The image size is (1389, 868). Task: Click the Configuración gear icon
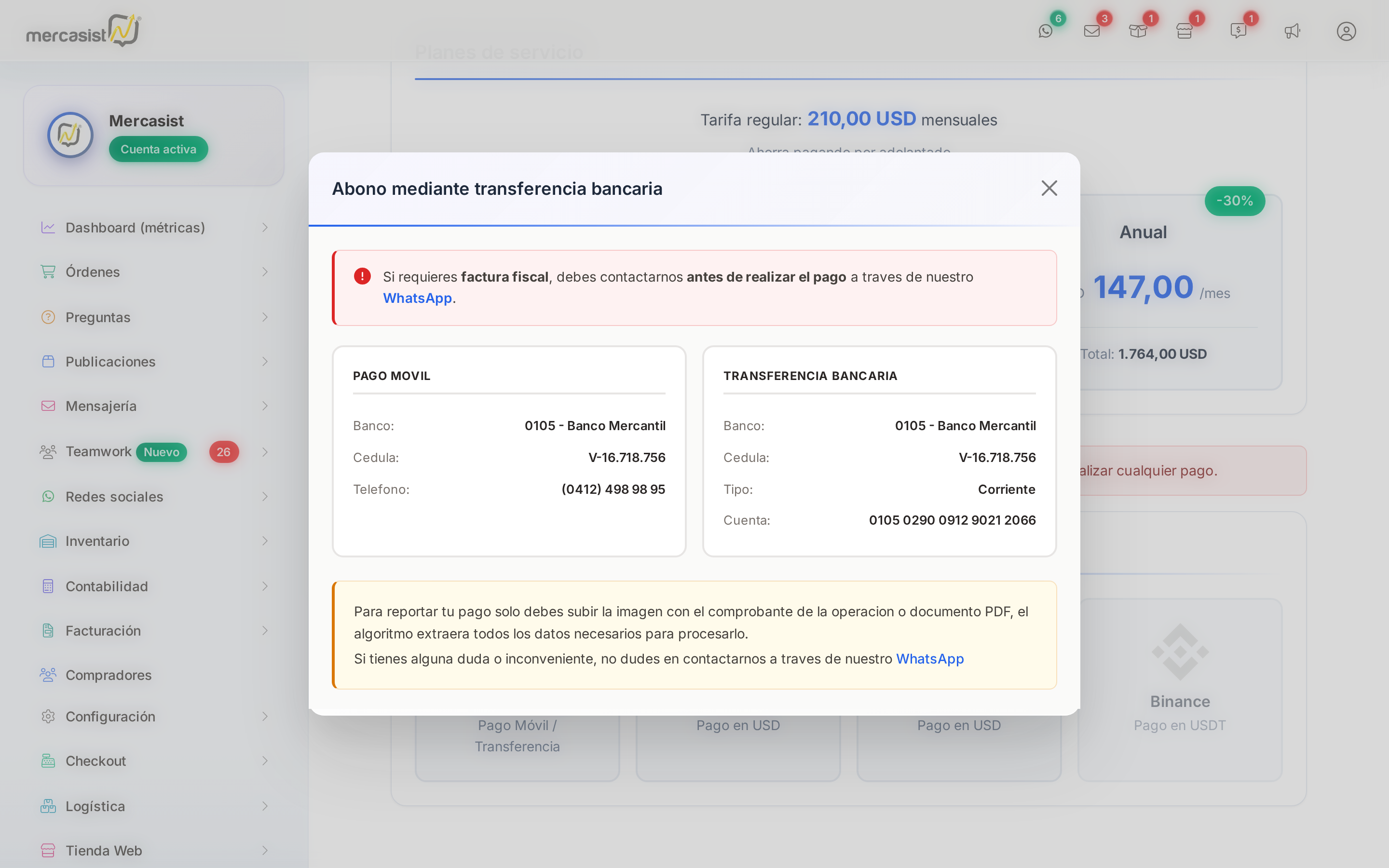click(48, 717)
